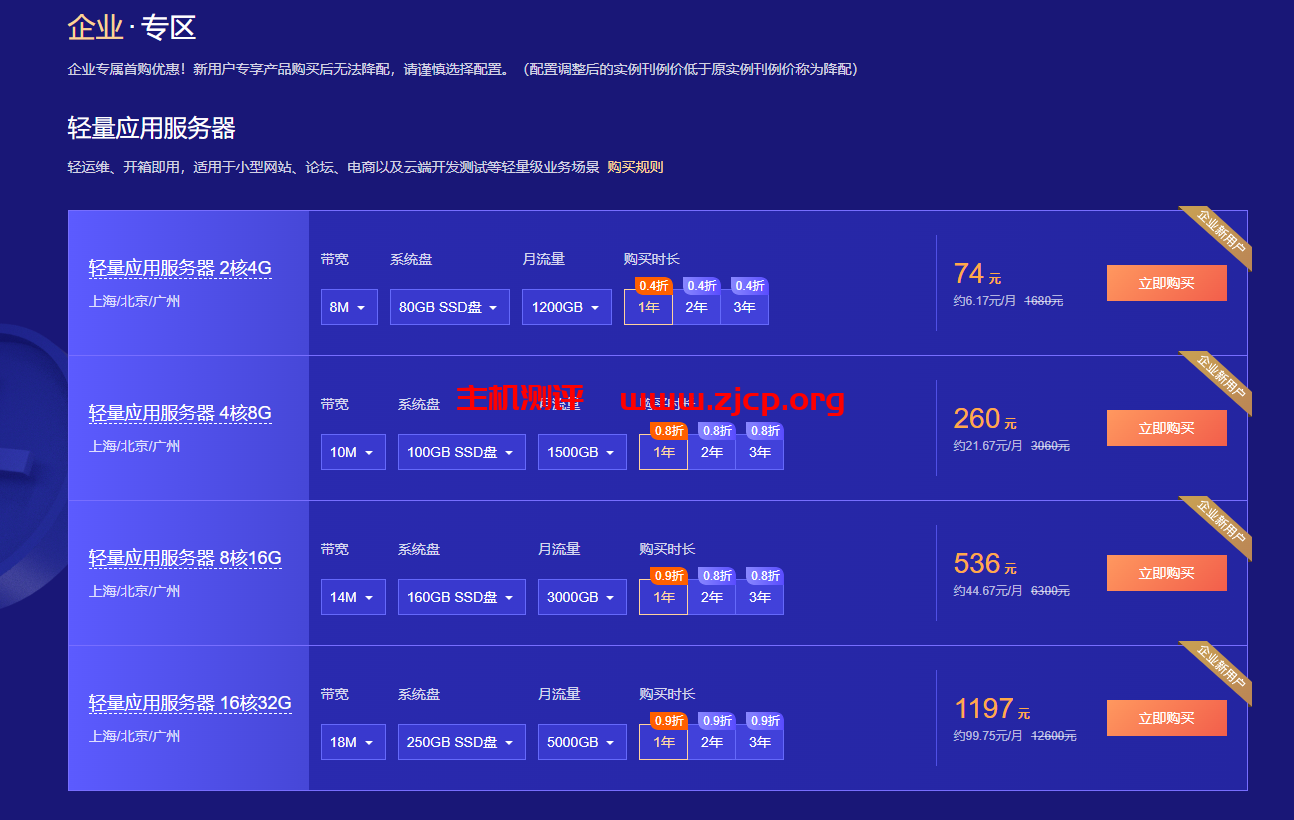Screen dimensions: 1294x820
Task: Open the 160GB SSD盘 system disk dropdown
Action: tap(462, 597)
